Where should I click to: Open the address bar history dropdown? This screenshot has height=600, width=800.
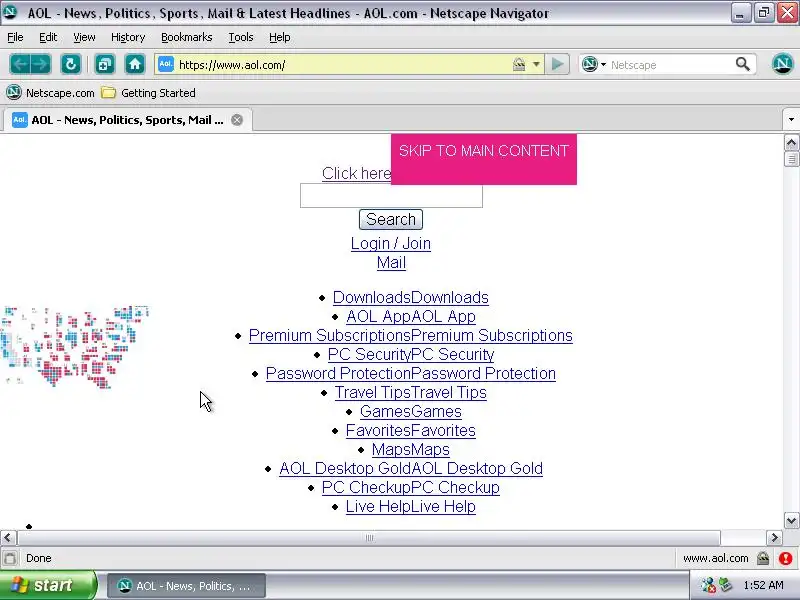[x=536, y=64]
